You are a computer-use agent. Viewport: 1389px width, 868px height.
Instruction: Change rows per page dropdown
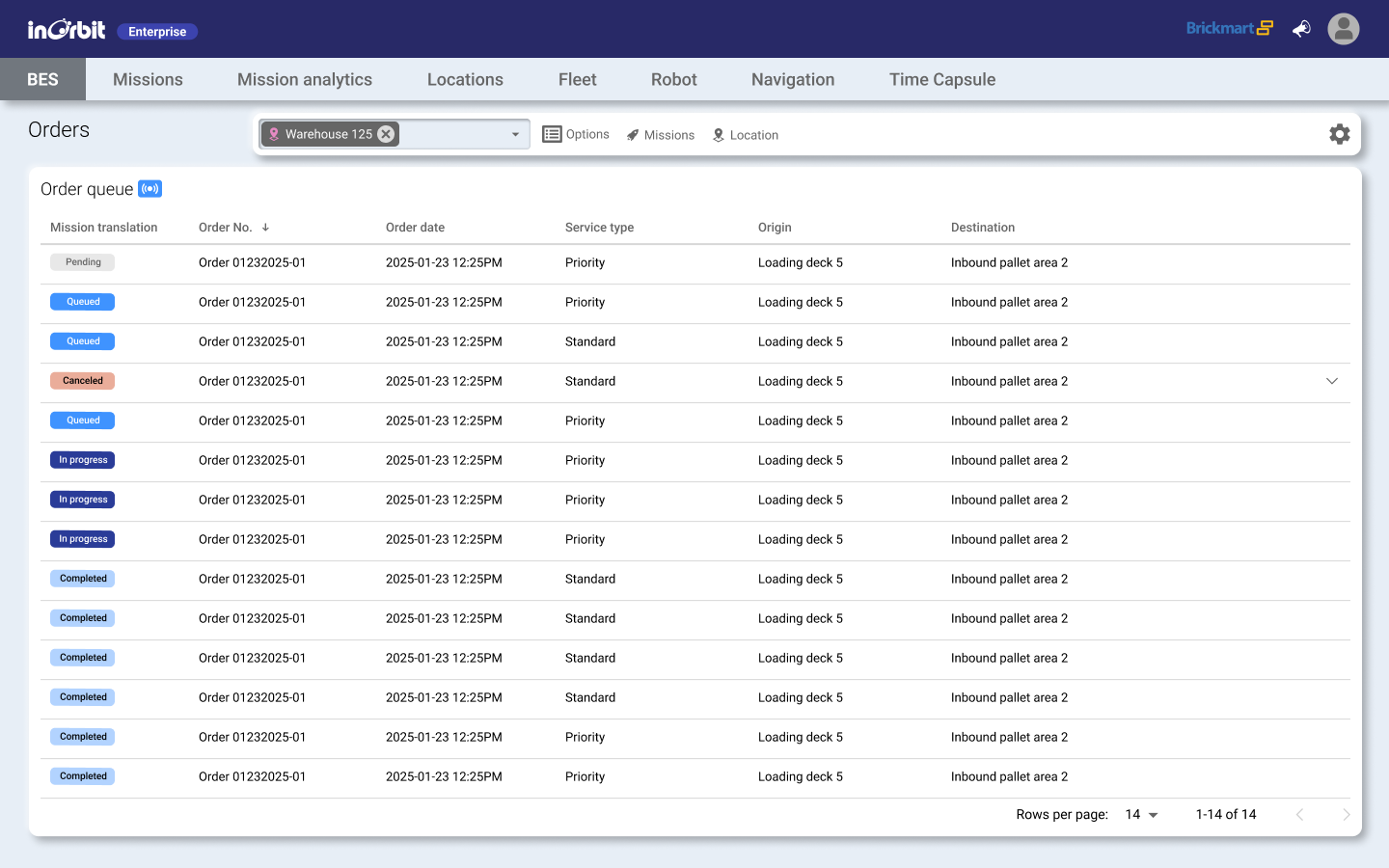tap(1141, 815)
